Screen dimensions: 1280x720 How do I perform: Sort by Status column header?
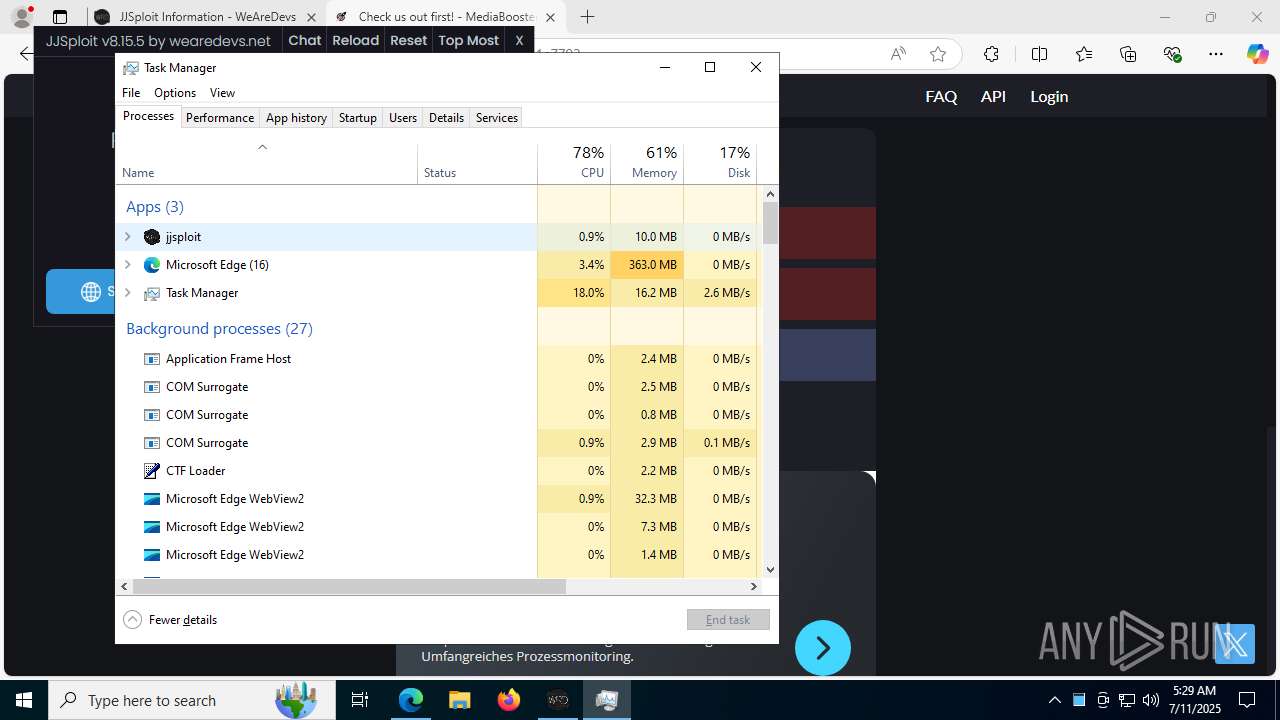tap(477, 162)
